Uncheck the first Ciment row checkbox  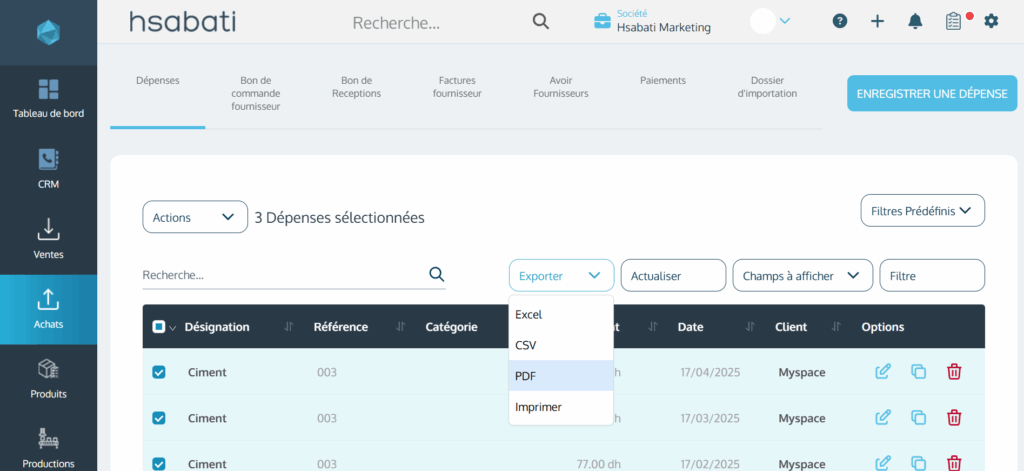click(159, 372)
